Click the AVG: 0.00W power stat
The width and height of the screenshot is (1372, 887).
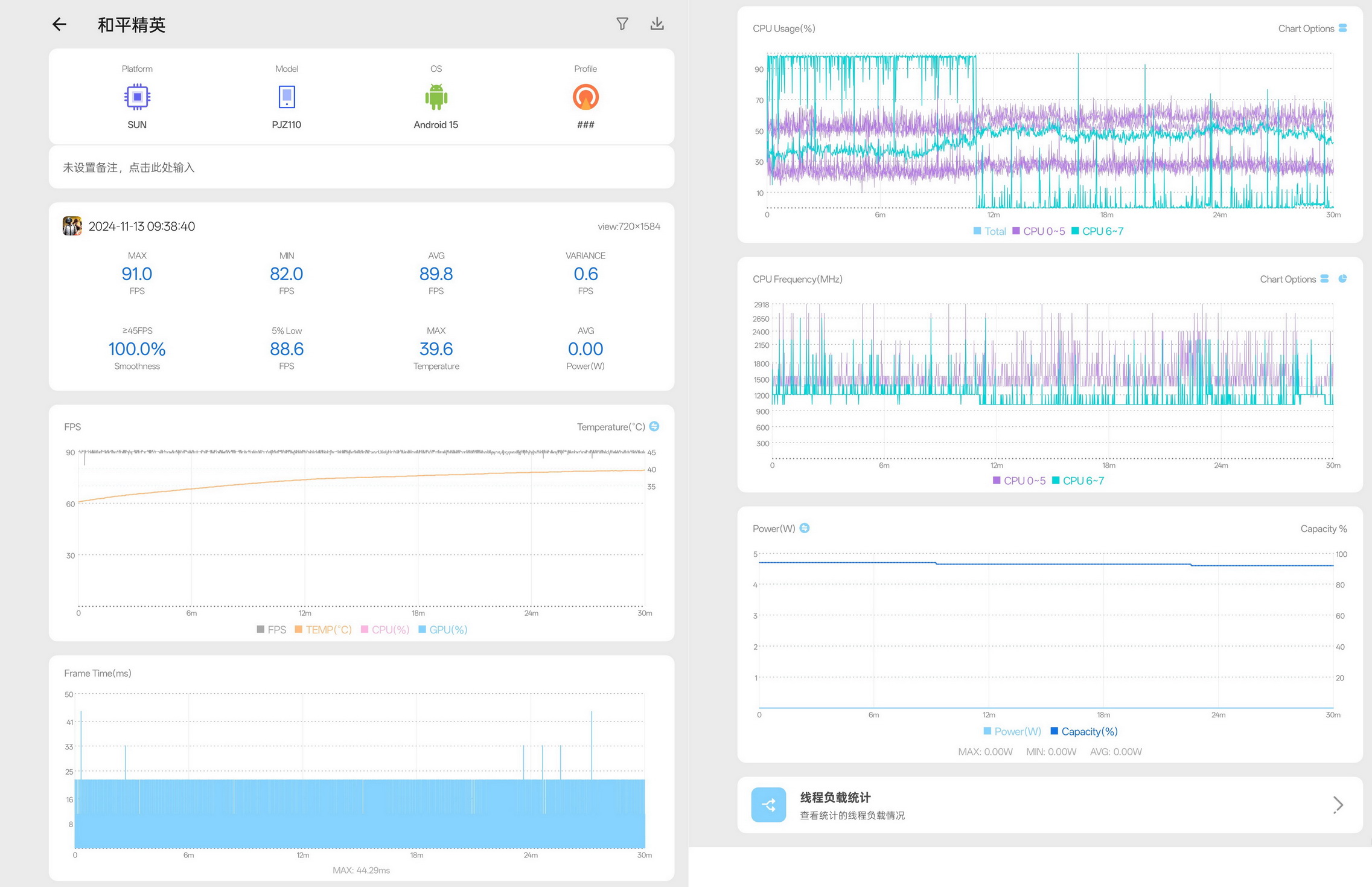click(1115, 752)
